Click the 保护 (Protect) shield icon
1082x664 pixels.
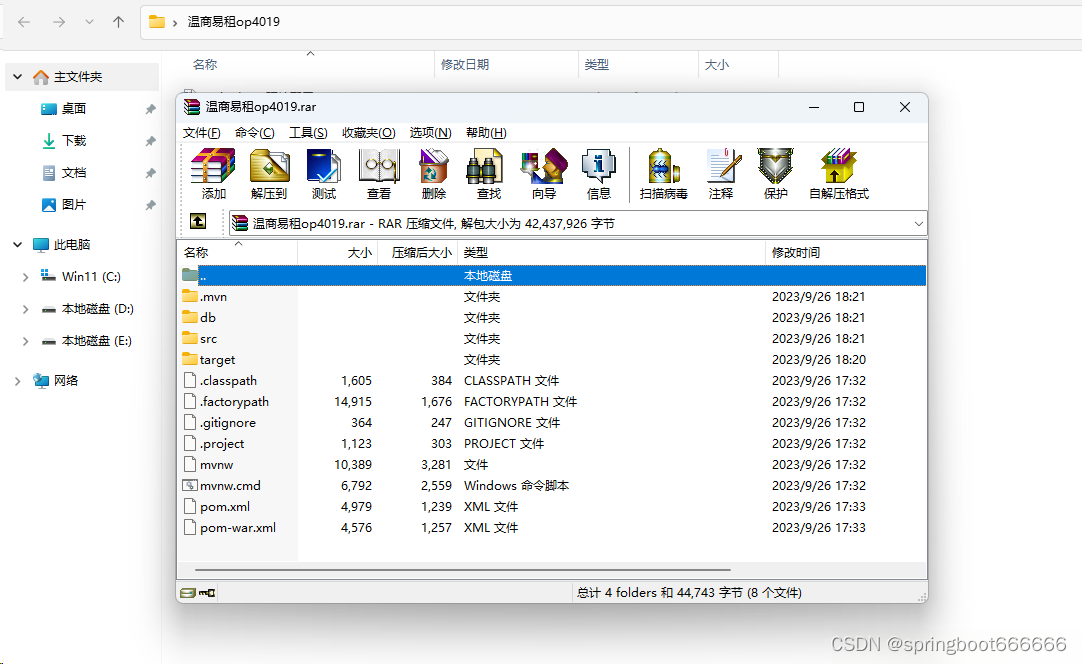coord(775,166)
